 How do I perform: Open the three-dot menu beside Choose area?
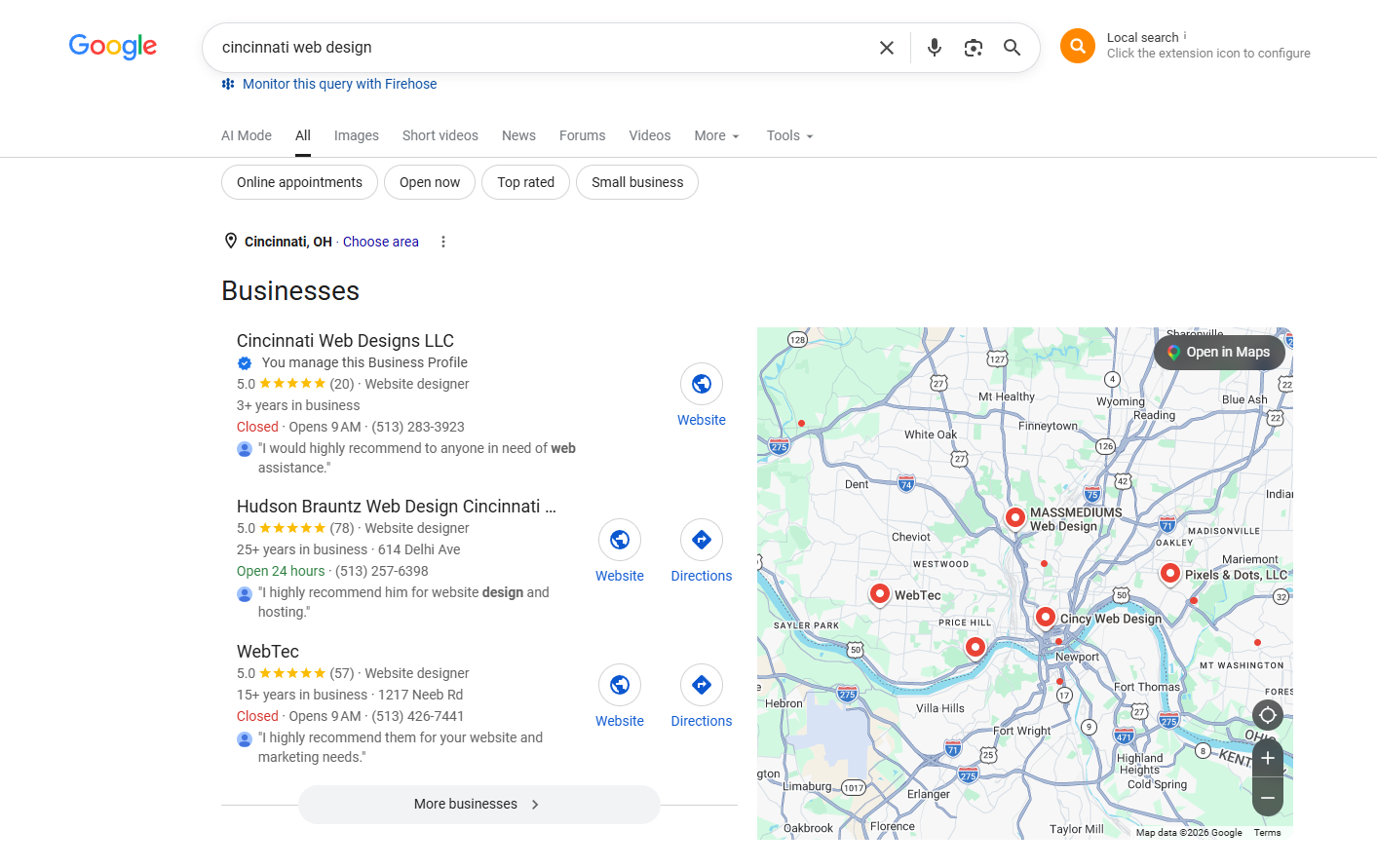(443, 242)
